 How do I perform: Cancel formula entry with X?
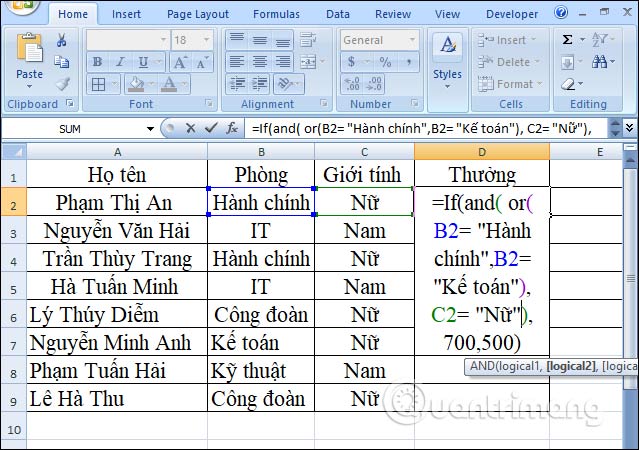coord(190,128)
